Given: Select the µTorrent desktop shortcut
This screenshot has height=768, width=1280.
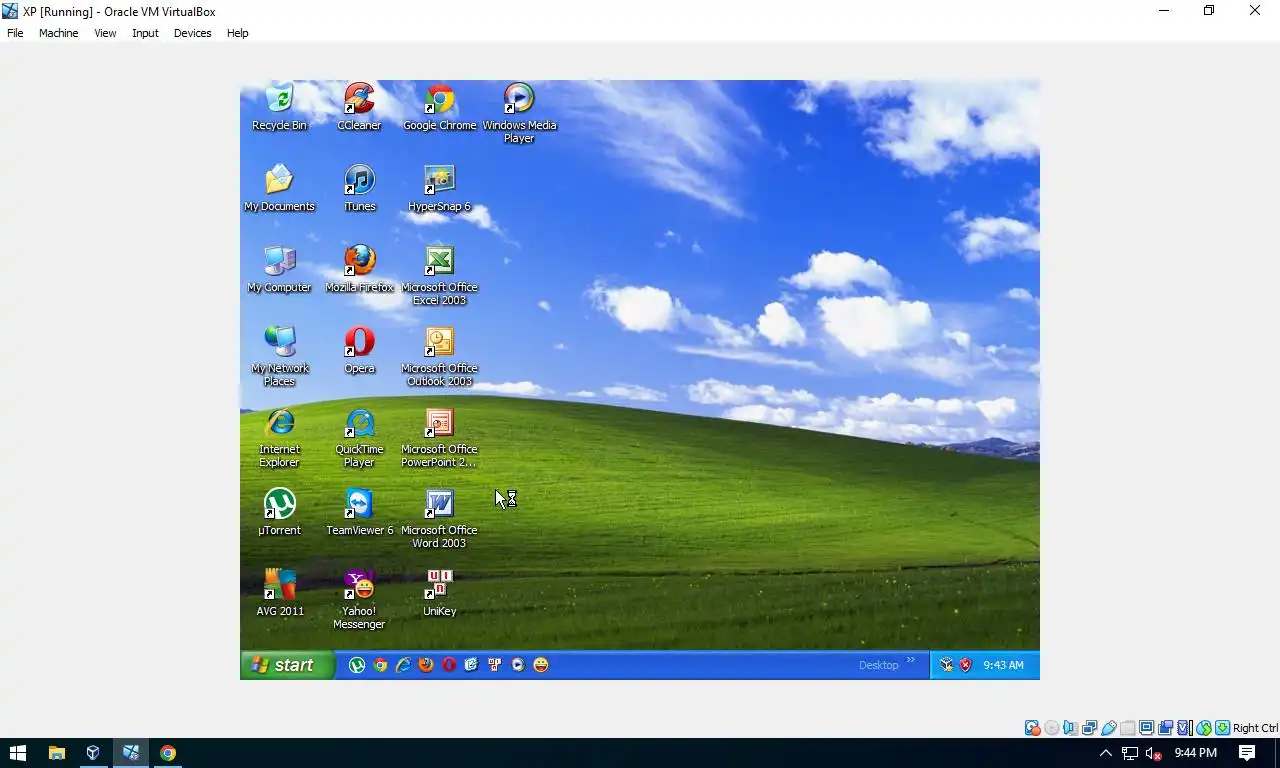Looking at the screenshot, I should pos(279,512).
